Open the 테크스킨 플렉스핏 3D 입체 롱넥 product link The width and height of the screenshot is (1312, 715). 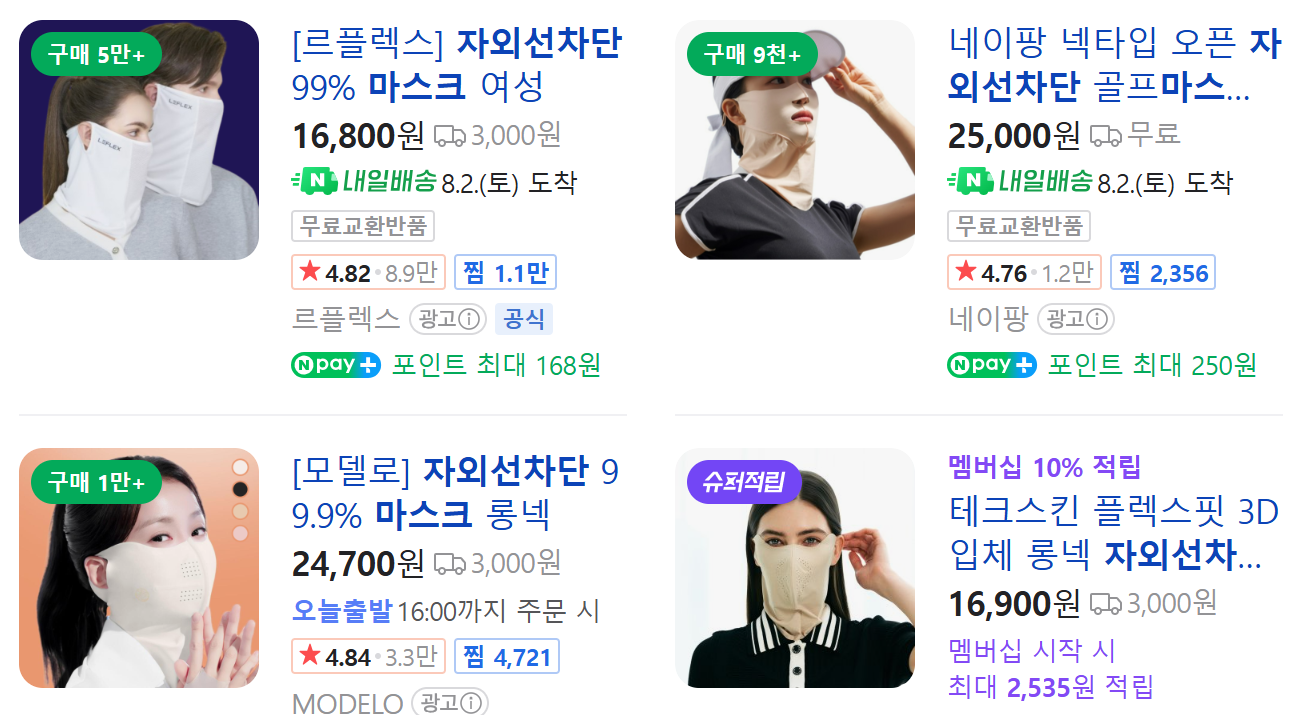click(1114, 533)
